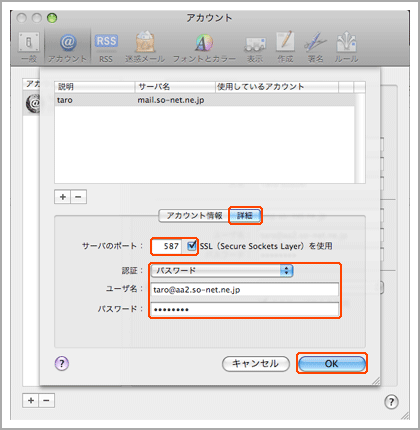Open the 作成 composing preferences

pos(285,47)
